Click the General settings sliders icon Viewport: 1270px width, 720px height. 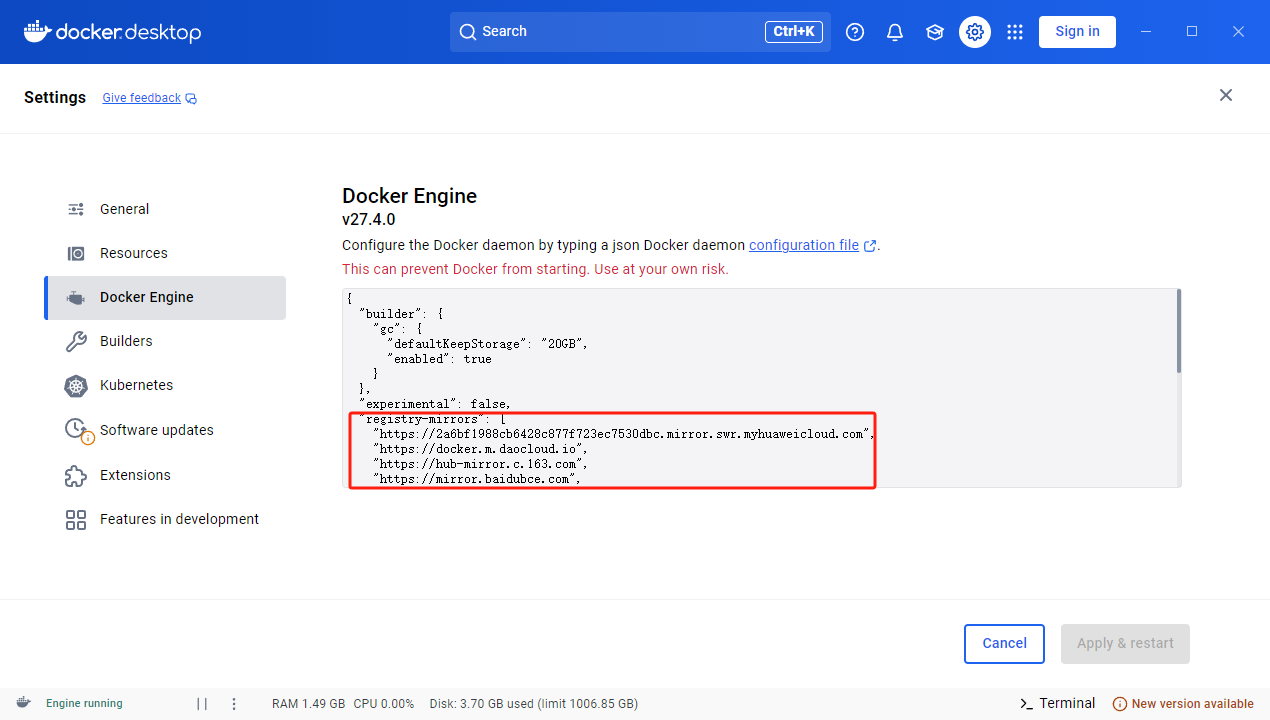pos(76,209)
